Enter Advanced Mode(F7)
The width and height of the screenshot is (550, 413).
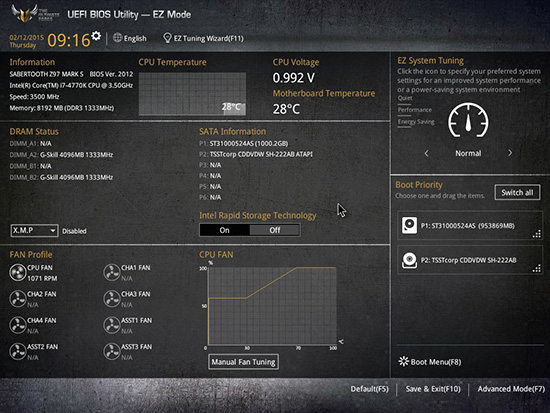(x=511, y=389)
